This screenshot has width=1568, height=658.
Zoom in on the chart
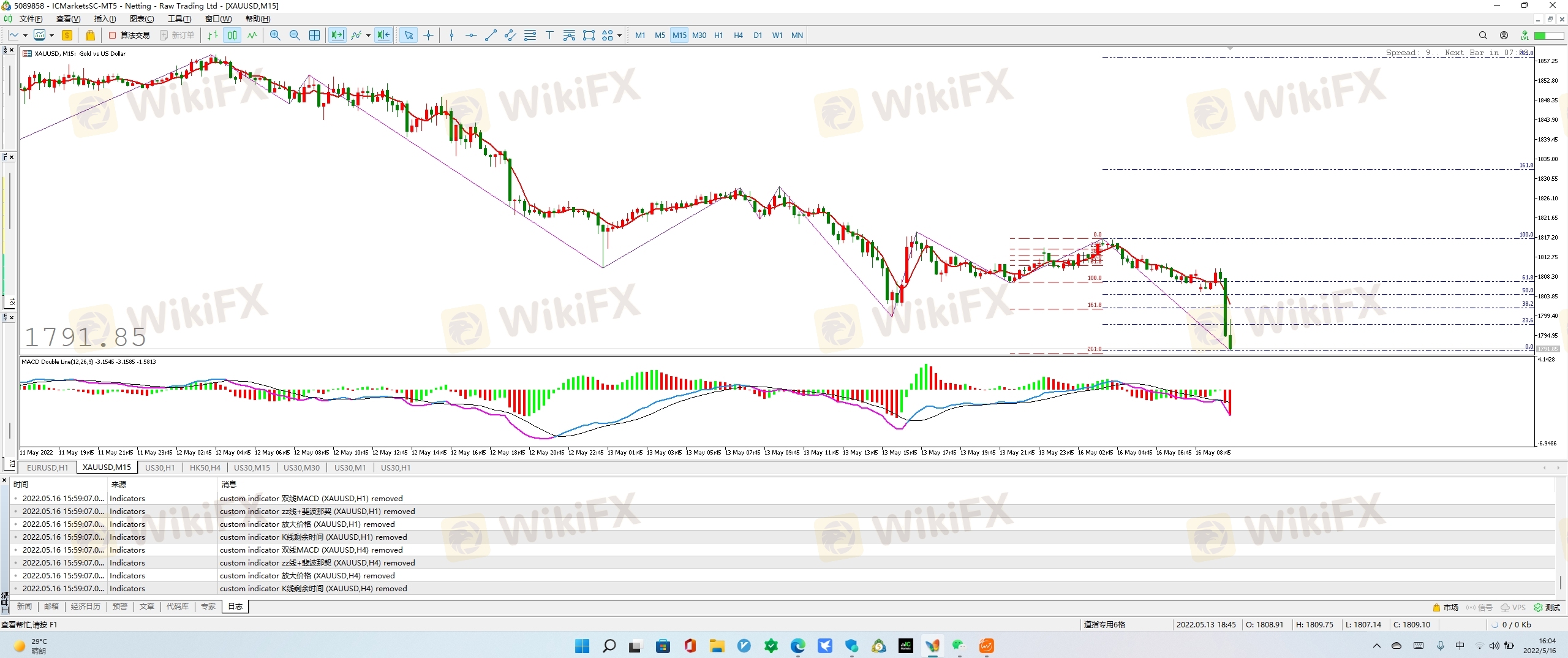click(275, 36)
